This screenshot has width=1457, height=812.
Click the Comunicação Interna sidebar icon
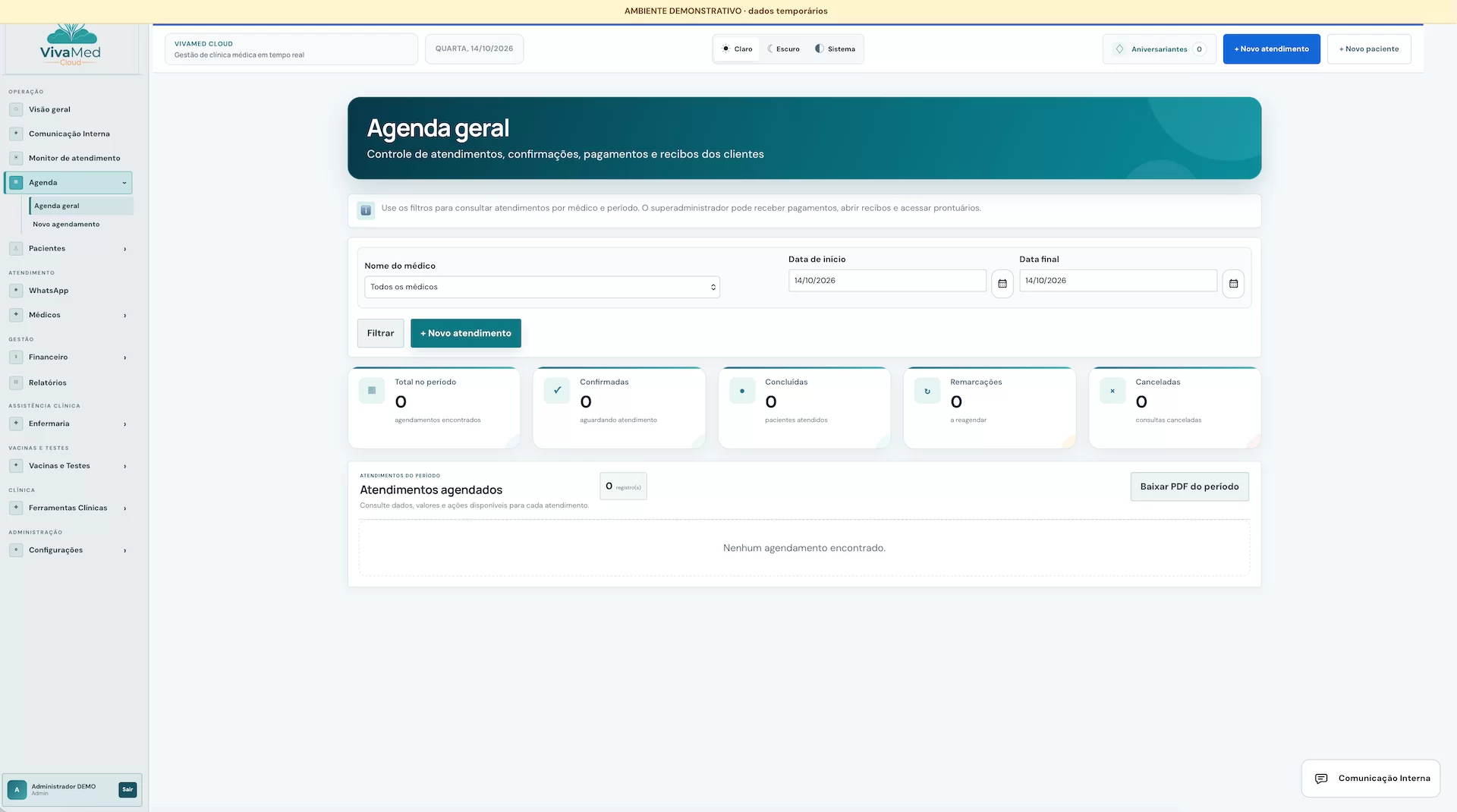[16, 134]
